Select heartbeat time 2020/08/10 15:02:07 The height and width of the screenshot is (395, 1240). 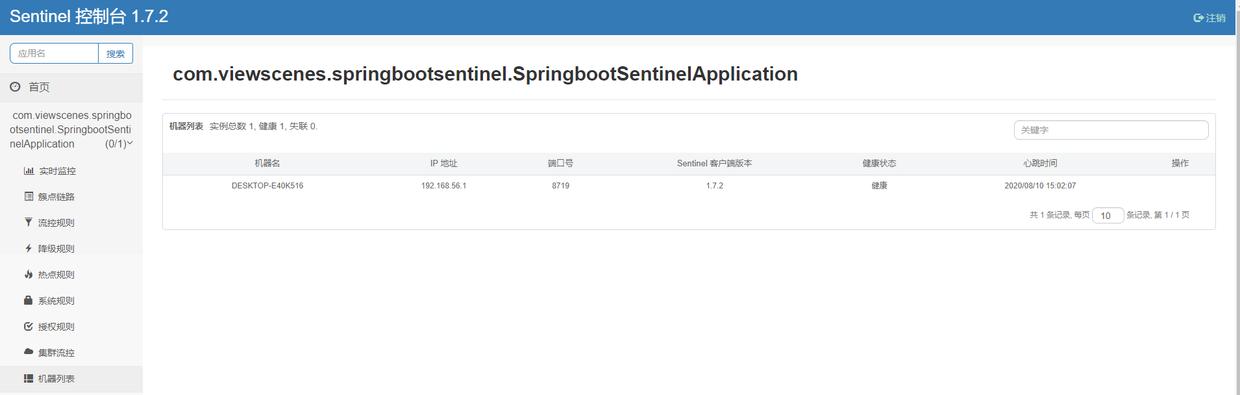[x=1040, y=186]
